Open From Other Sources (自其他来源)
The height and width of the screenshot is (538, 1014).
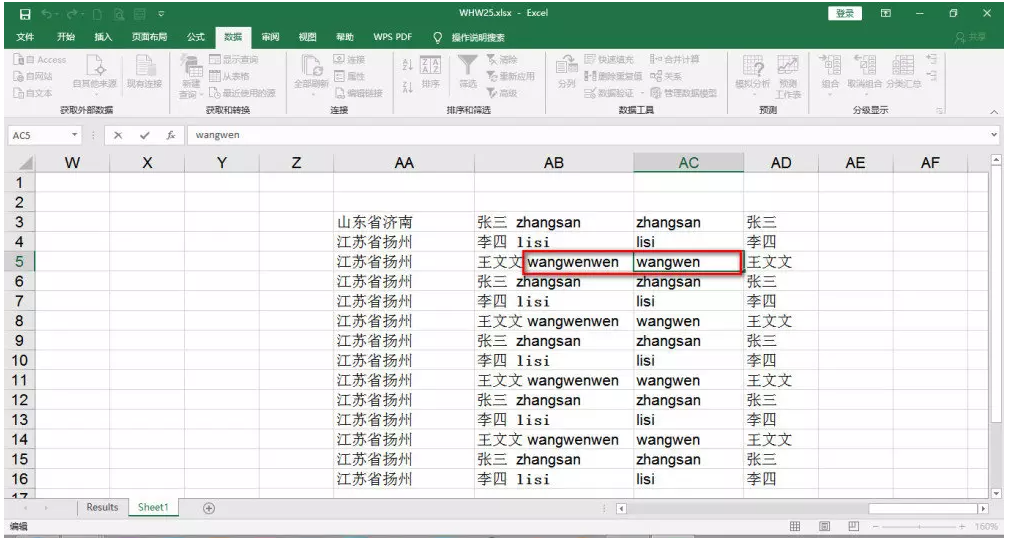coord(94,73)
